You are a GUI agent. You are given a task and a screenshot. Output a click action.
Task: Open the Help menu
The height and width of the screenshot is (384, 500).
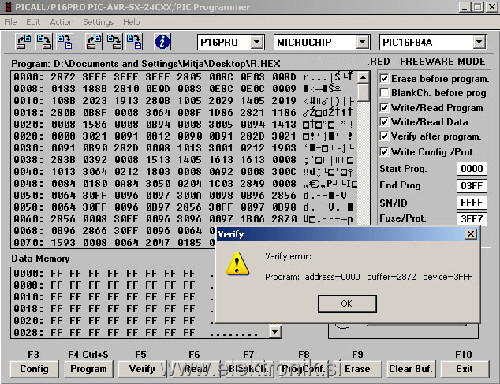coord(131,22)
